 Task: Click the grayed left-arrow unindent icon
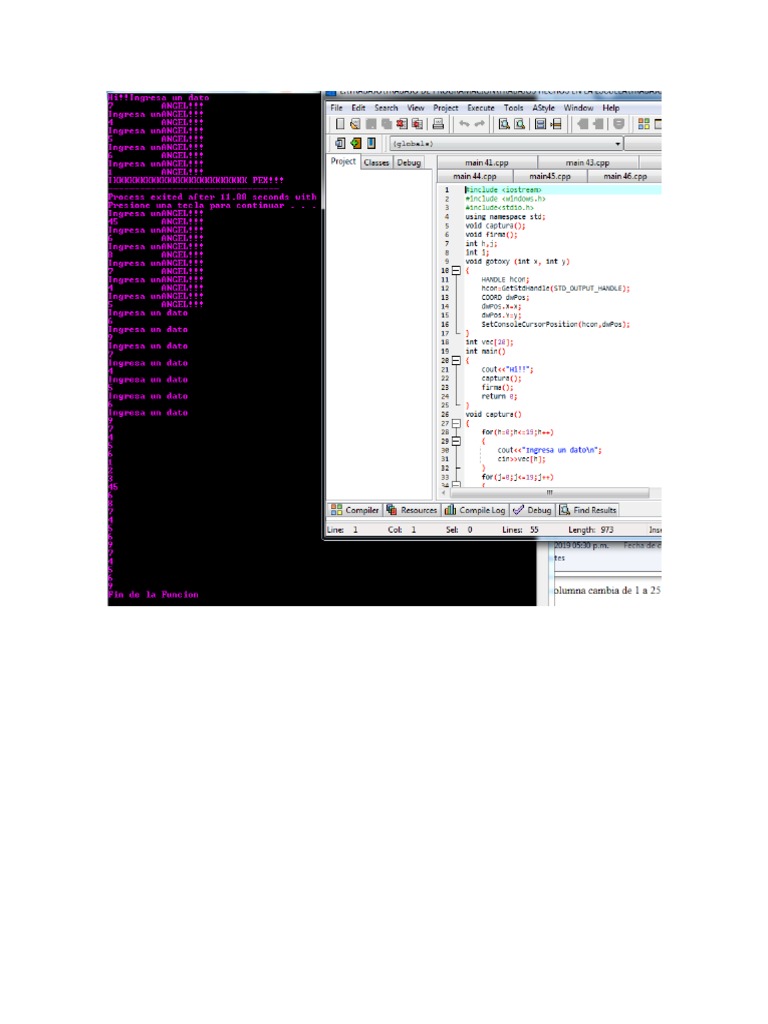583,123
